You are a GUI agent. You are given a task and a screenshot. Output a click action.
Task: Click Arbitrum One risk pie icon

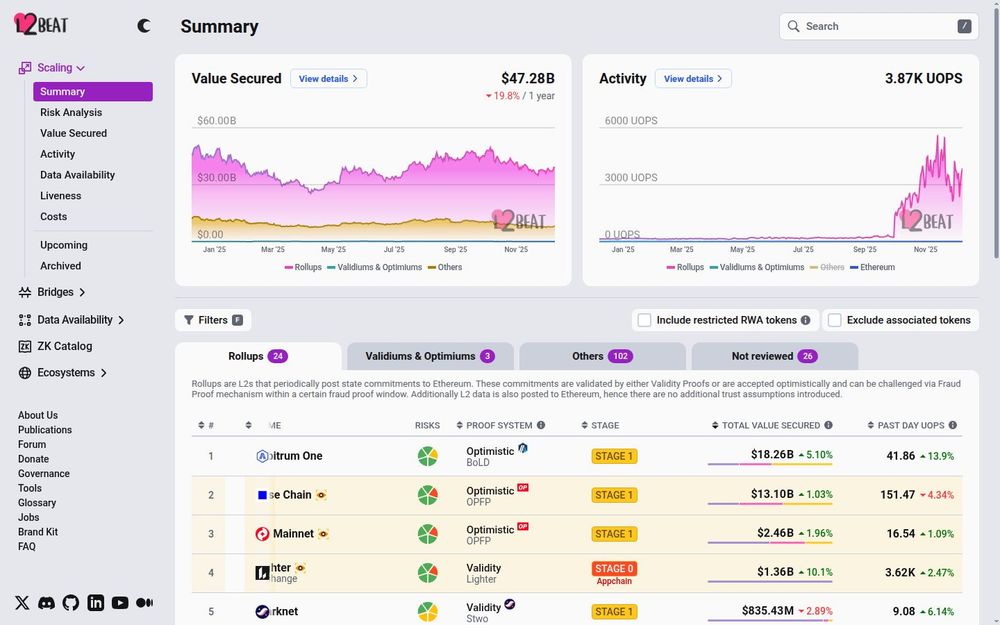[x=428, y=456]
